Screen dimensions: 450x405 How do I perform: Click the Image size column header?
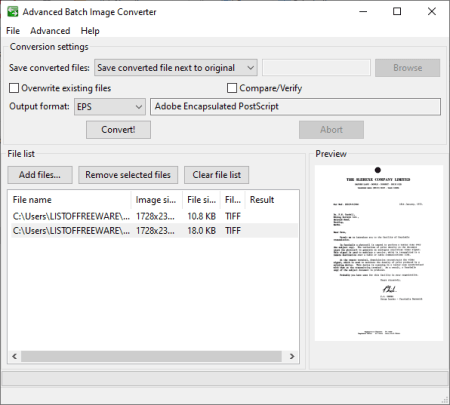tap(157, 200)
